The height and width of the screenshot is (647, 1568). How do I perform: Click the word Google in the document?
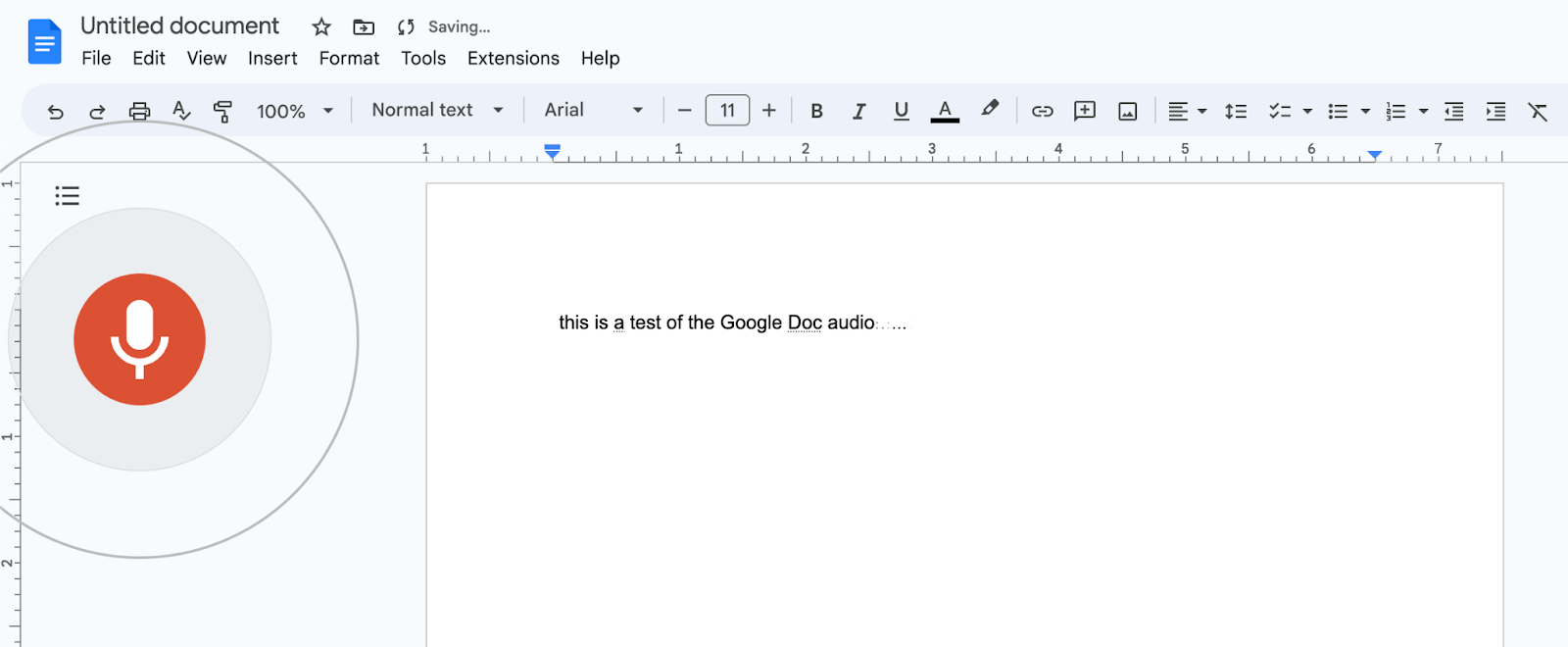[x=752, y=323]
